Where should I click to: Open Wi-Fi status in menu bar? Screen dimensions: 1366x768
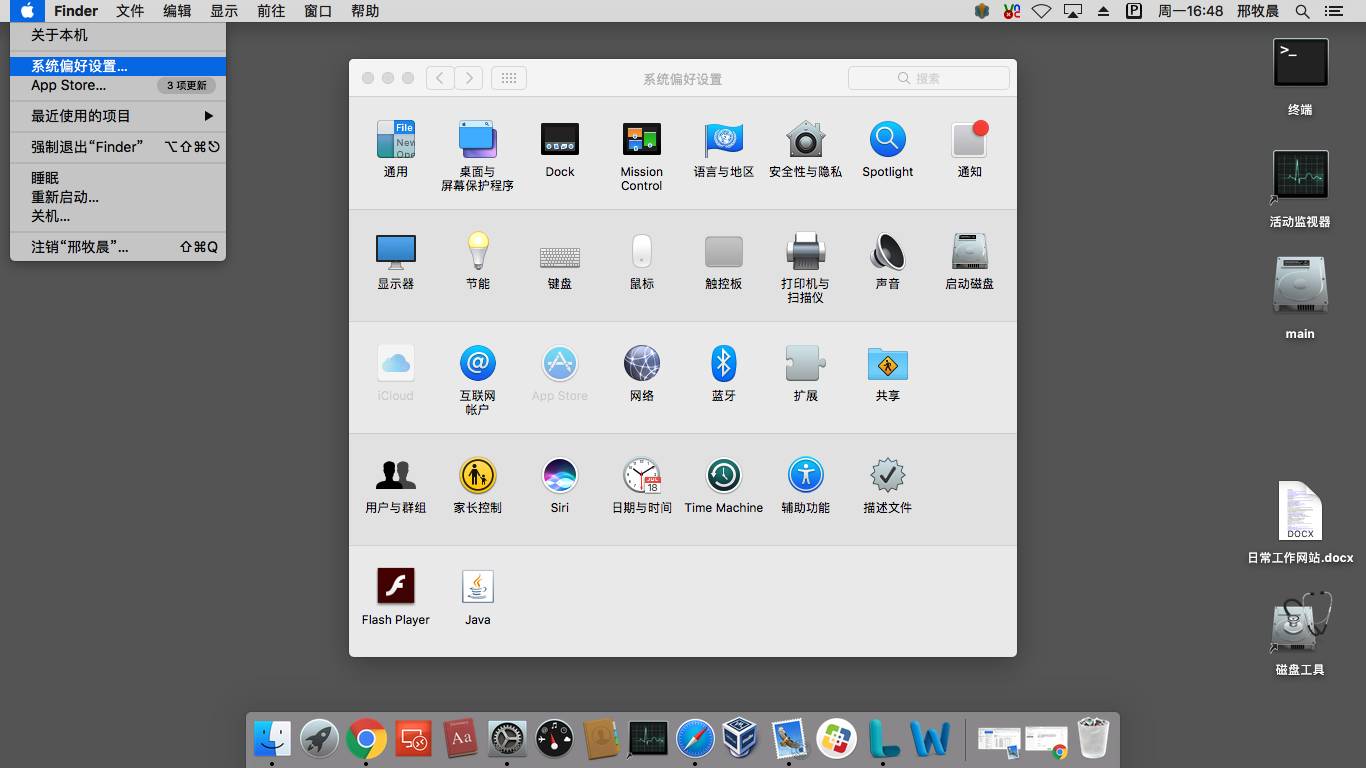[1042, 11]
